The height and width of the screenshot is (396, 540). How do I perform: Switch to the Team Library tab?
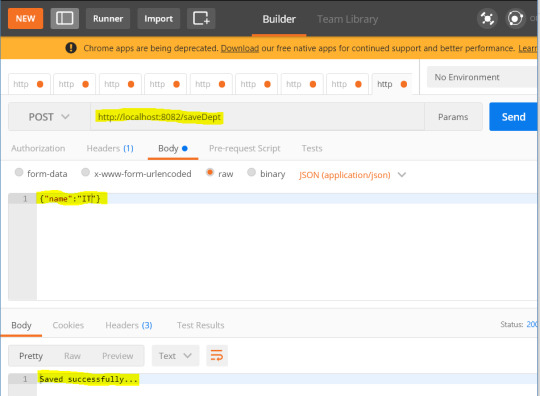[x=347, y=19]
